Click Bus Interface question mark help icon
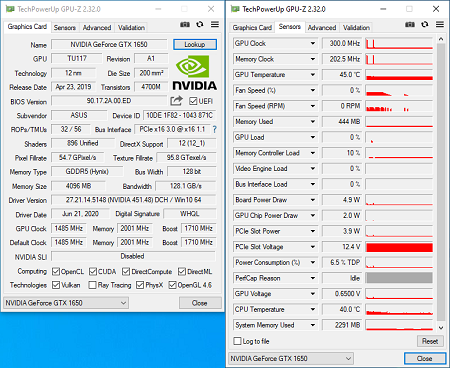Viewport: 450px width, 368px height. (x=215, y=129)
